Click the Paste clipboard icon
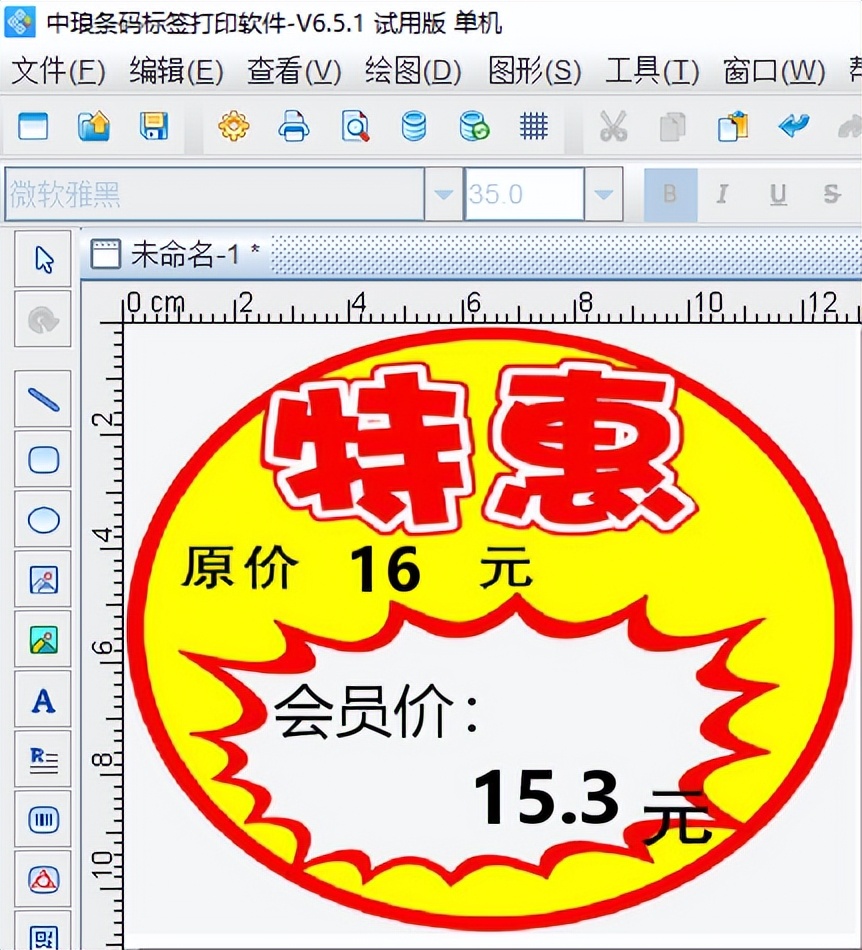 coord(733,127)
